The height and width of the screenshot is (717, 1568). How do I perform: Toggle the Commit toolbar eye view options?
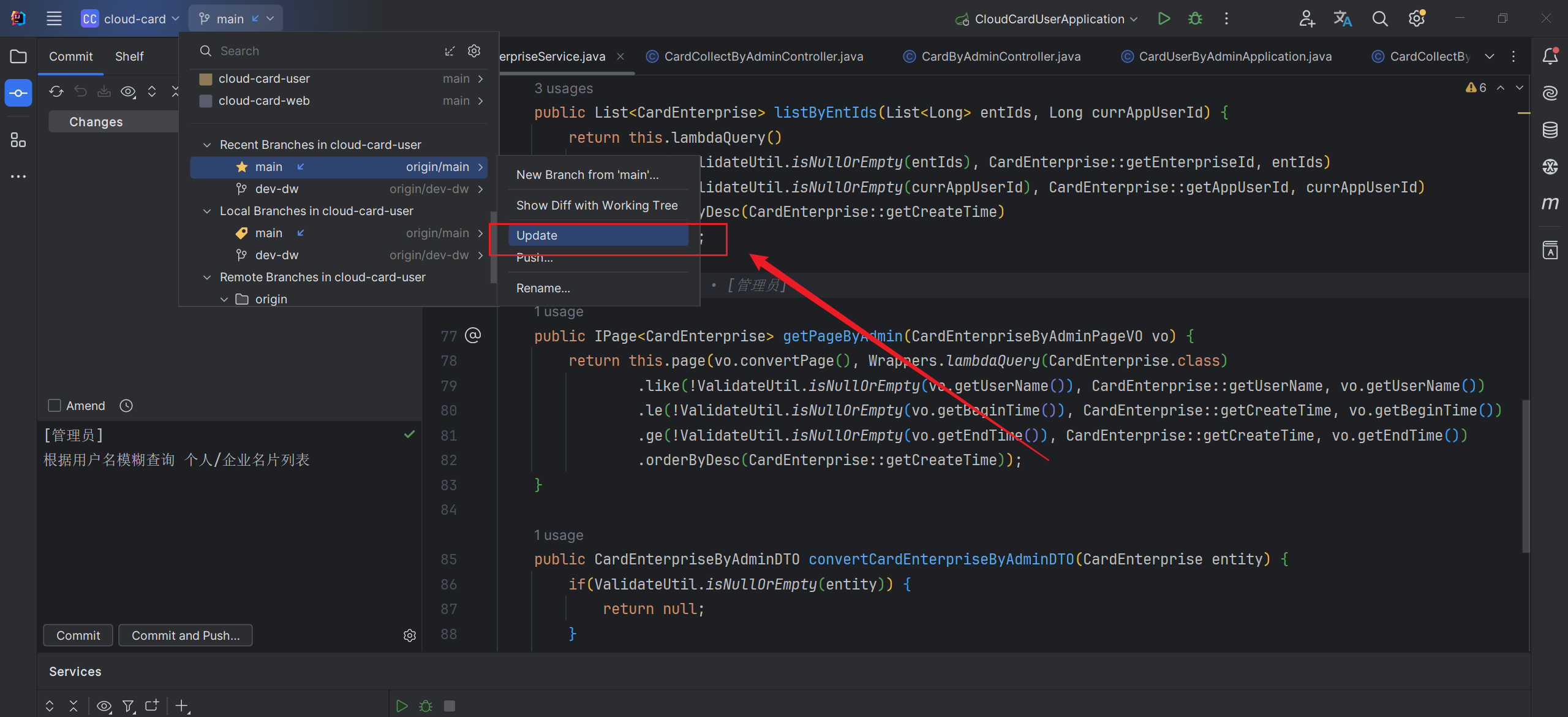click(x=128, y=91)
